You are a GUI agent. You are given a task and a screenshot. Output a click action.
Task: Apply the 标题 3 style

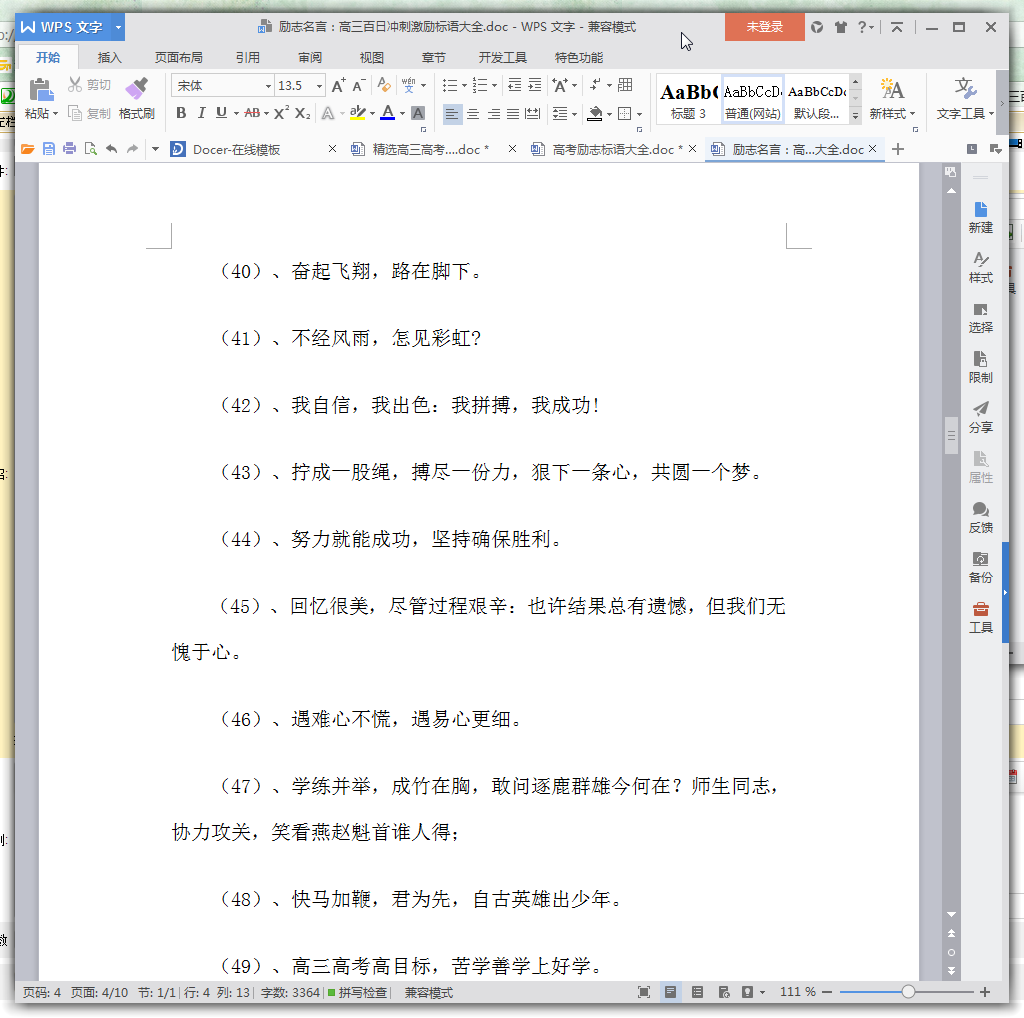[688, 99]
